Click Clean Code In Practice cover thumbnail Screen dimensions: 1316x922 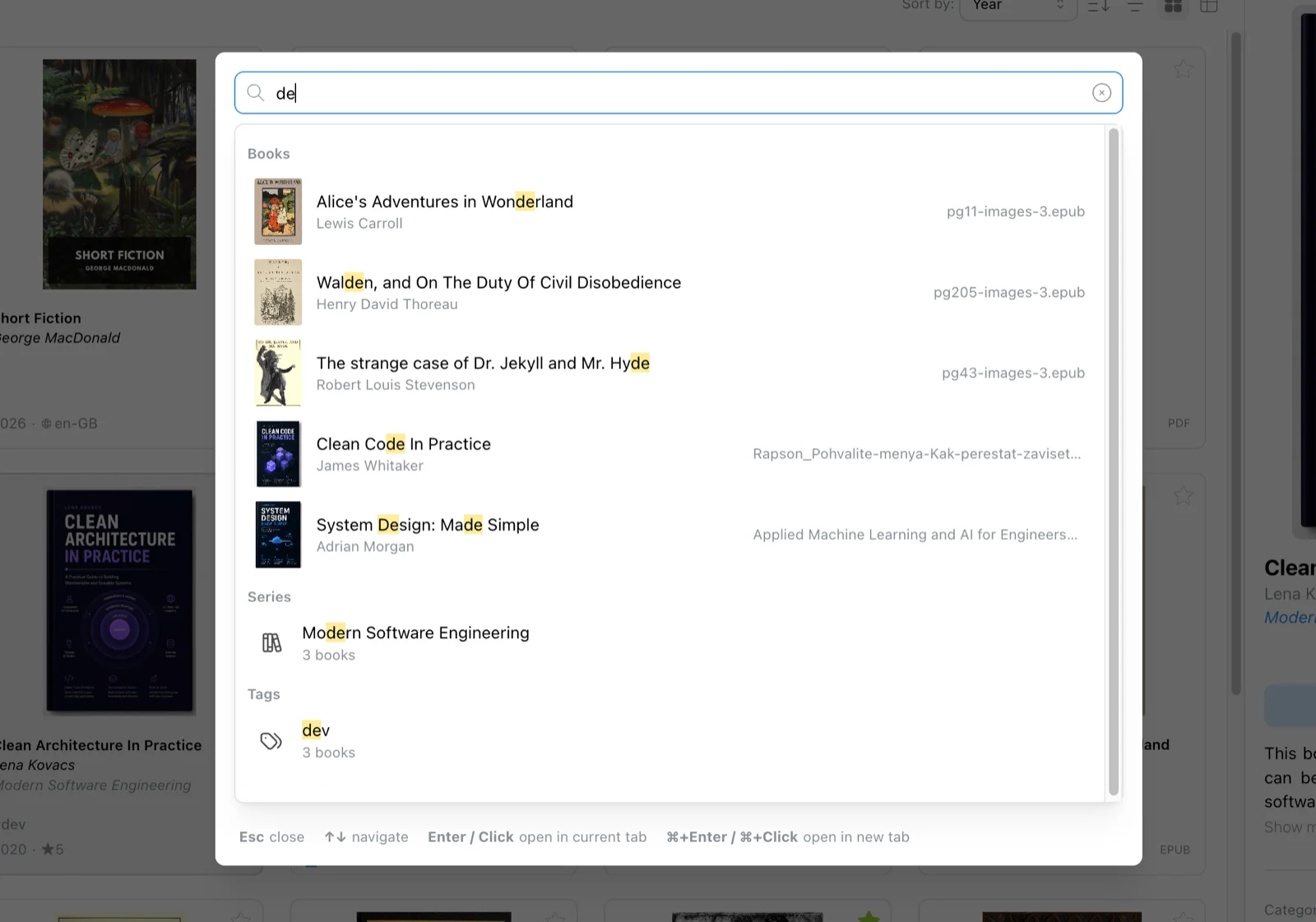[278, 453]
